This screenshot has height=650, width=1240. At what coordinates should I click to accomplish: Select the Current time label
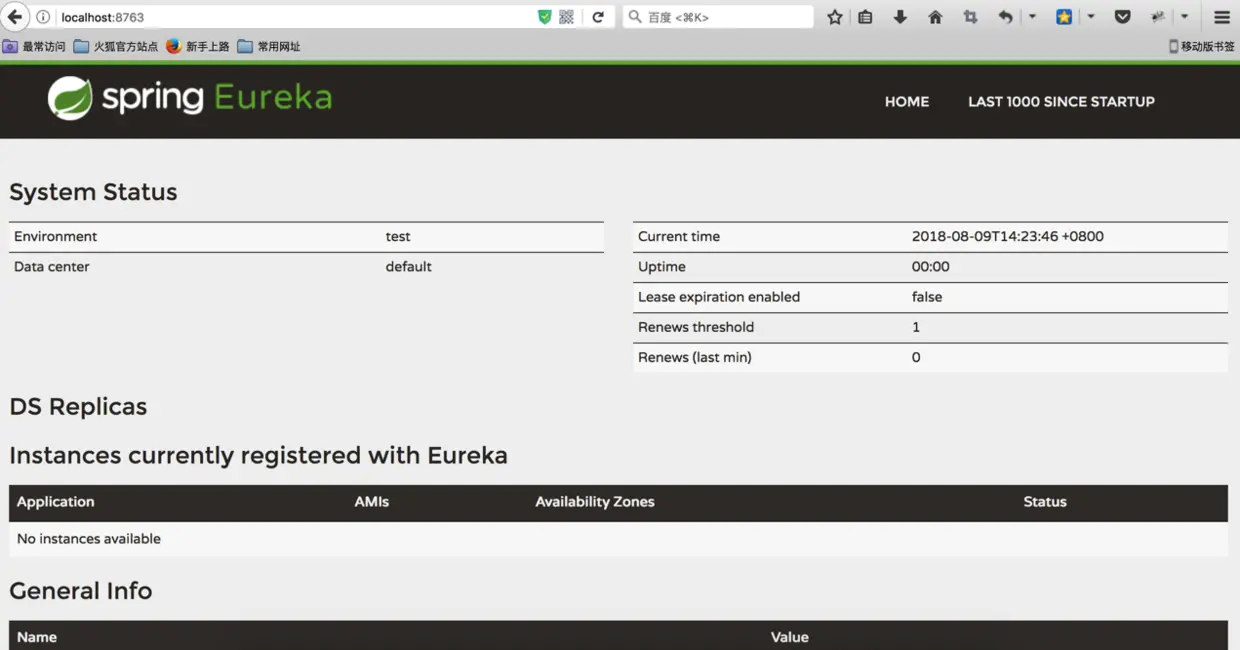click(x=679, y=237)
